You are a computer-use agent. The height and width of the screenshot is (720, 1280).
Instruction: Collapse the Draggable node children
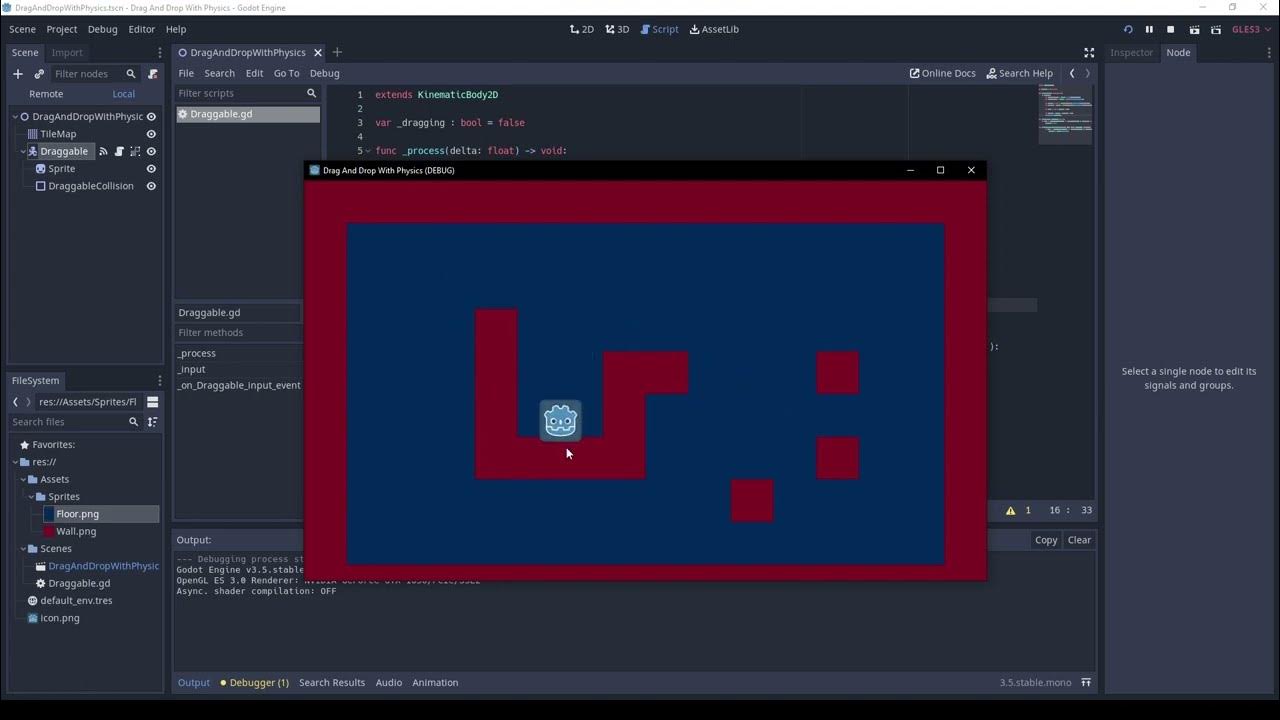point(23,152)
